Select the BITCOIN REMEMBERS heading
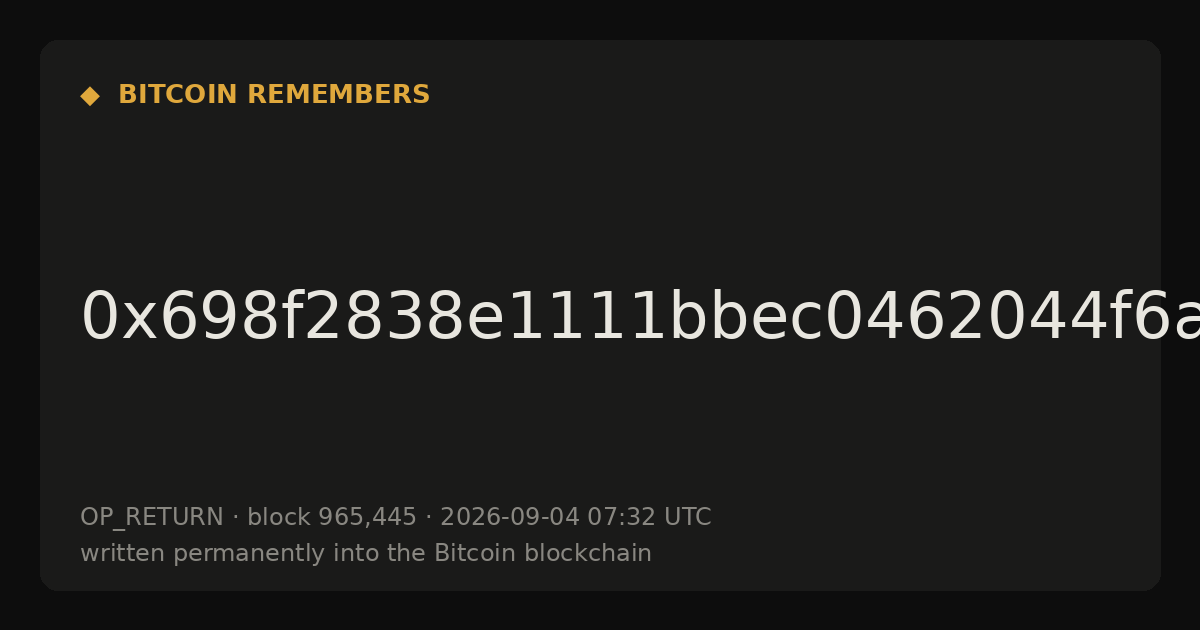Screen dimensions: 1200x630 (274, 95)
